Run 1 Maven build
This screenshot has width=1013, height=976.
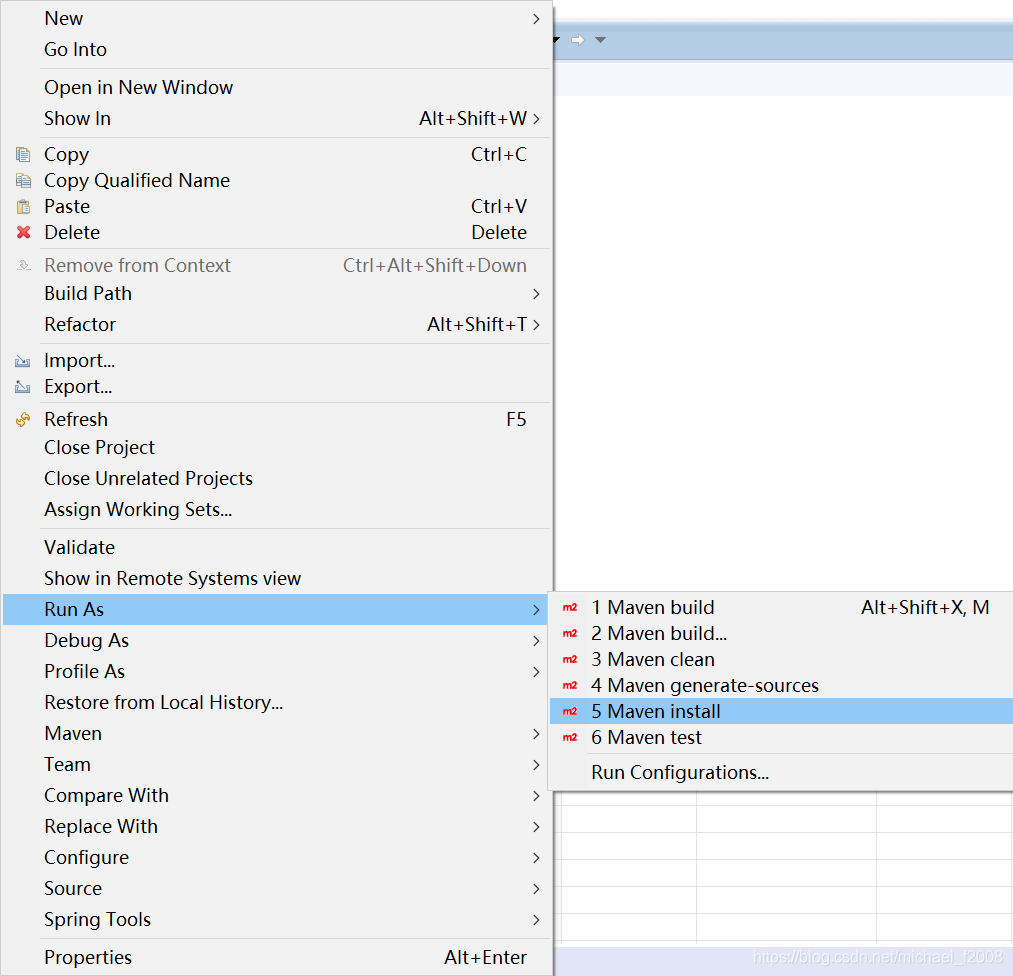click(781, 607)
